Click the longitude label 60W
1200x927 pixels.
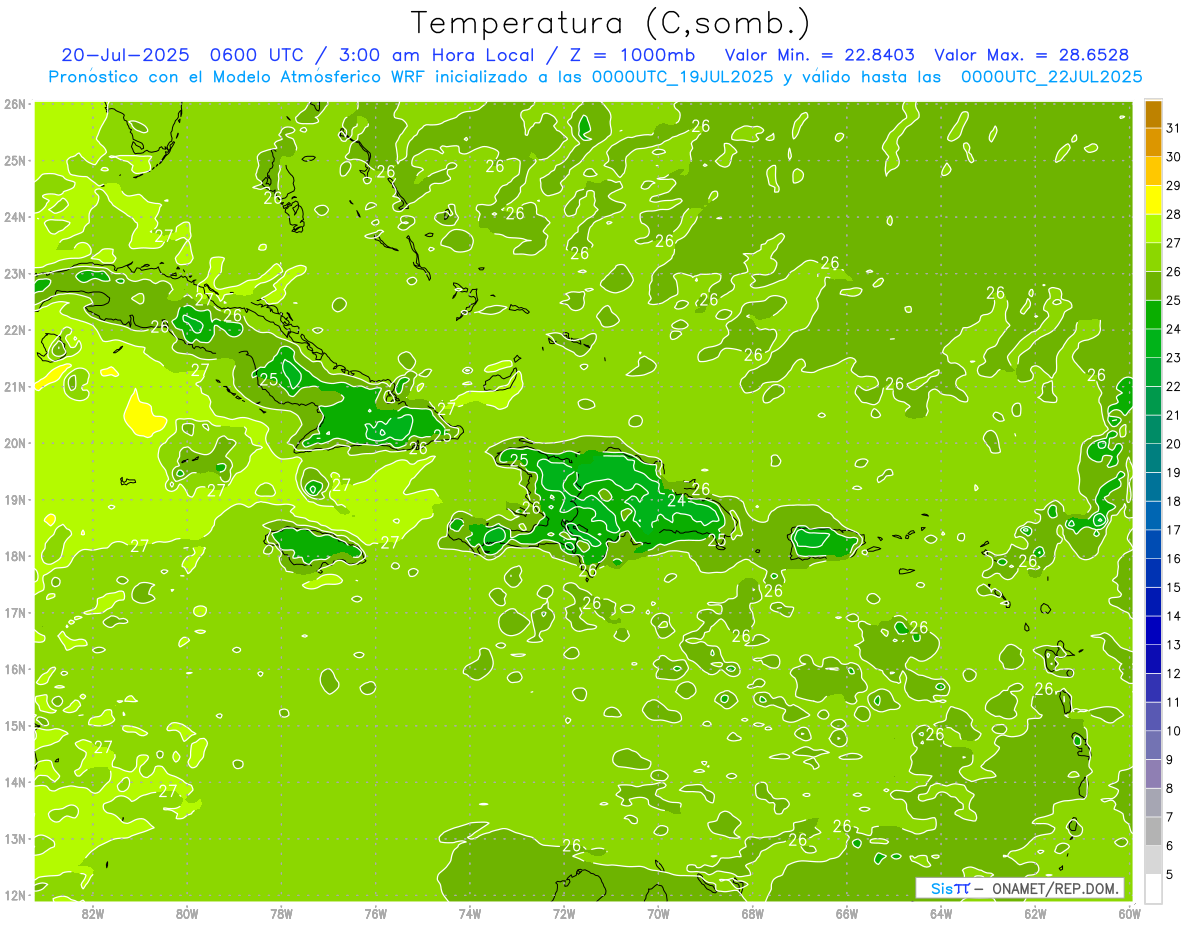click(1130, 913)
